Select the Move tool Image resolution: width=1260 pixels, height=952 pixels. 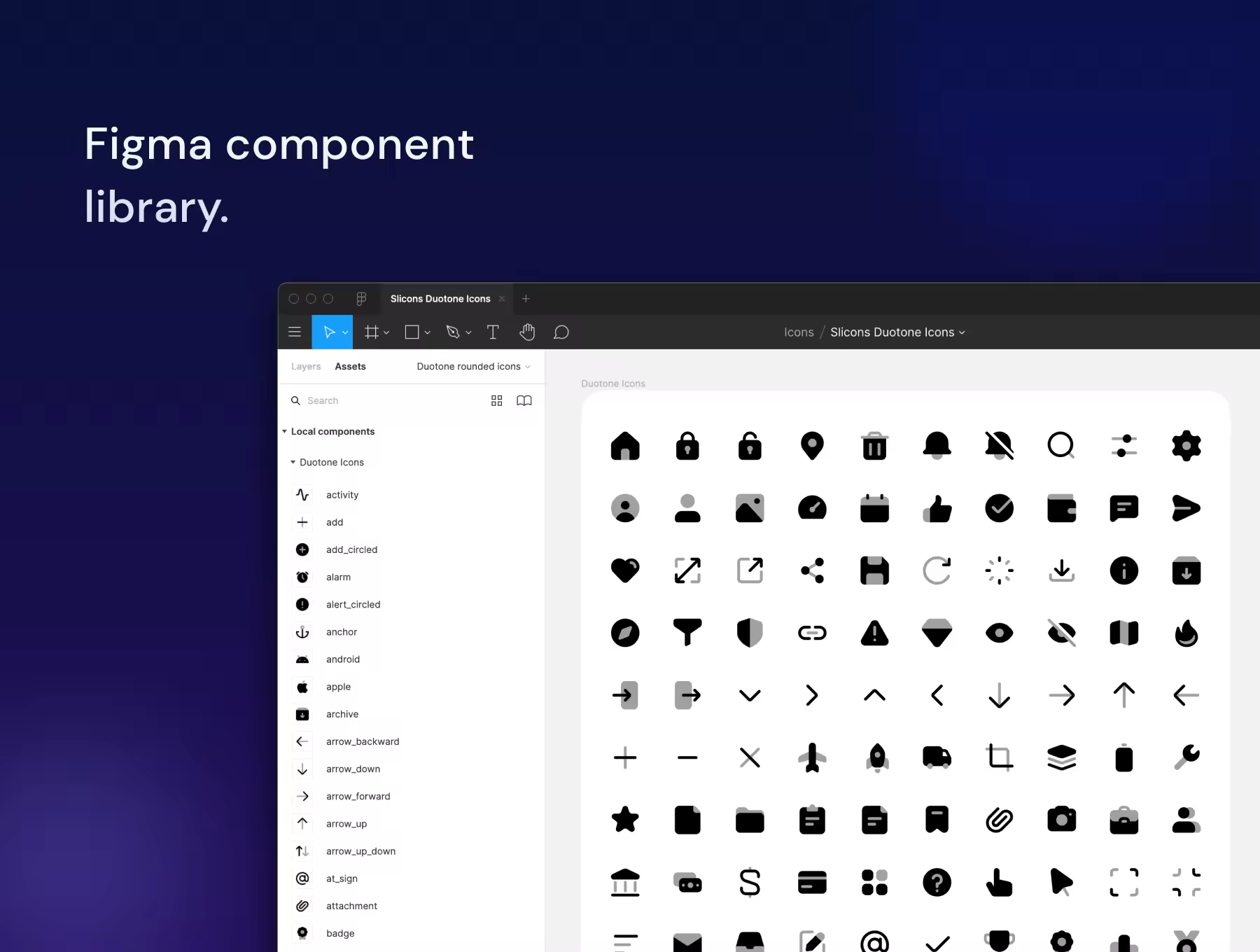click(328, 332)
